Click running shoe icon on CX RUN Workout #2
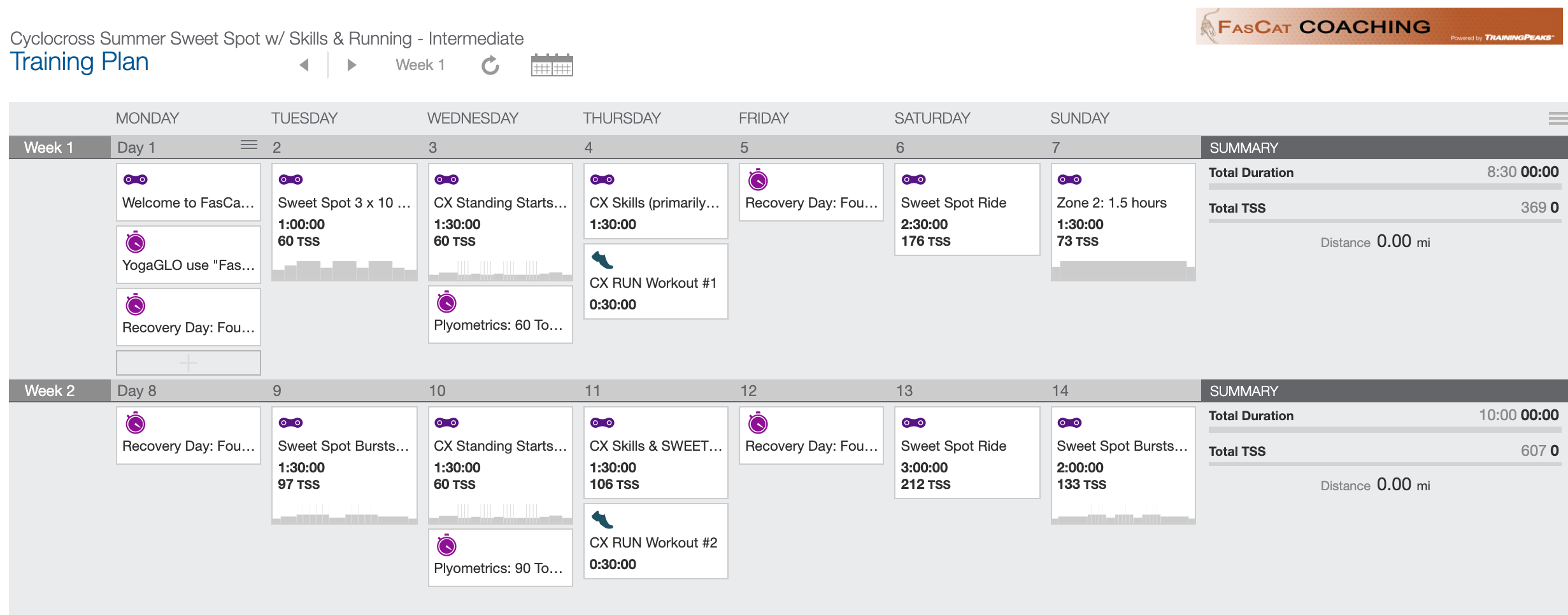1568x615 pixels. click(x=602, y=520)
